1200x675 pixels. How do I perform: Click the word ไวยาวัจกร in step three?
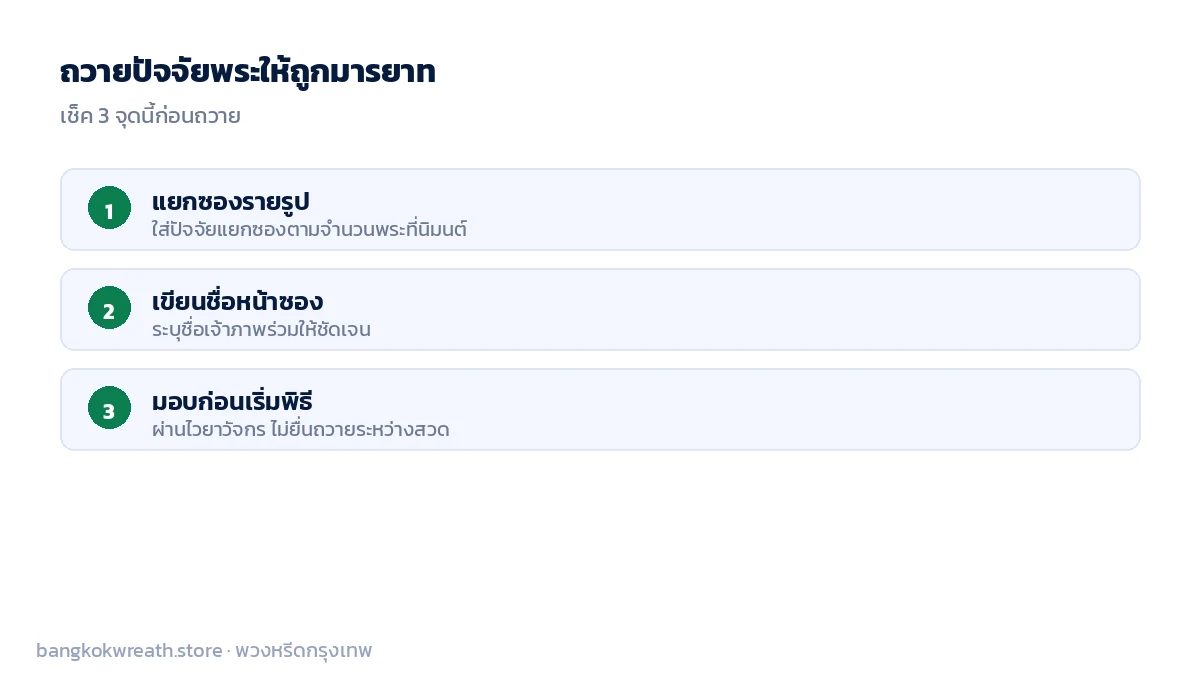pyautogui.click(x=225, y=430)
